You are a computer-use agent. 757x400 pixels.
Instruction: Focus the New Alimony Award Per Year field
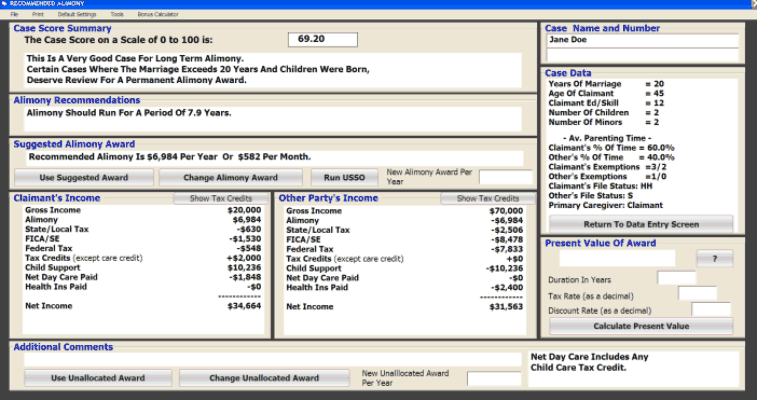[505, 177]
